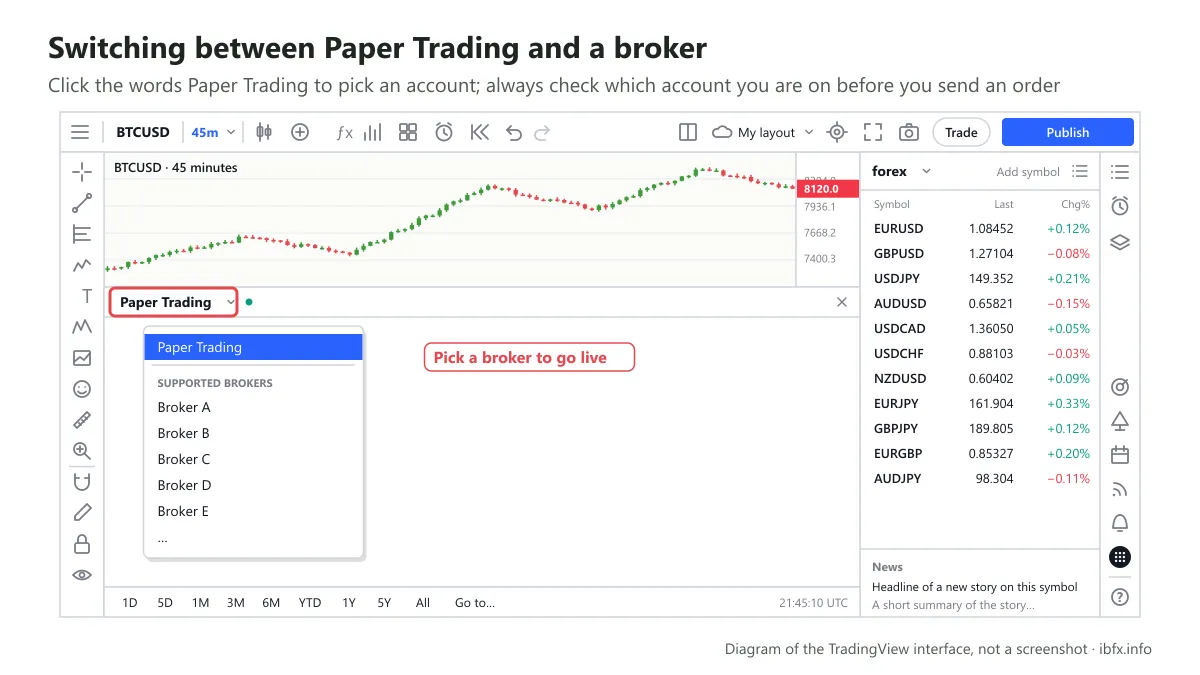Viewport: 1200px width, 675px height.
Task: Set the chart range to YTD
Action: [310, 603]
